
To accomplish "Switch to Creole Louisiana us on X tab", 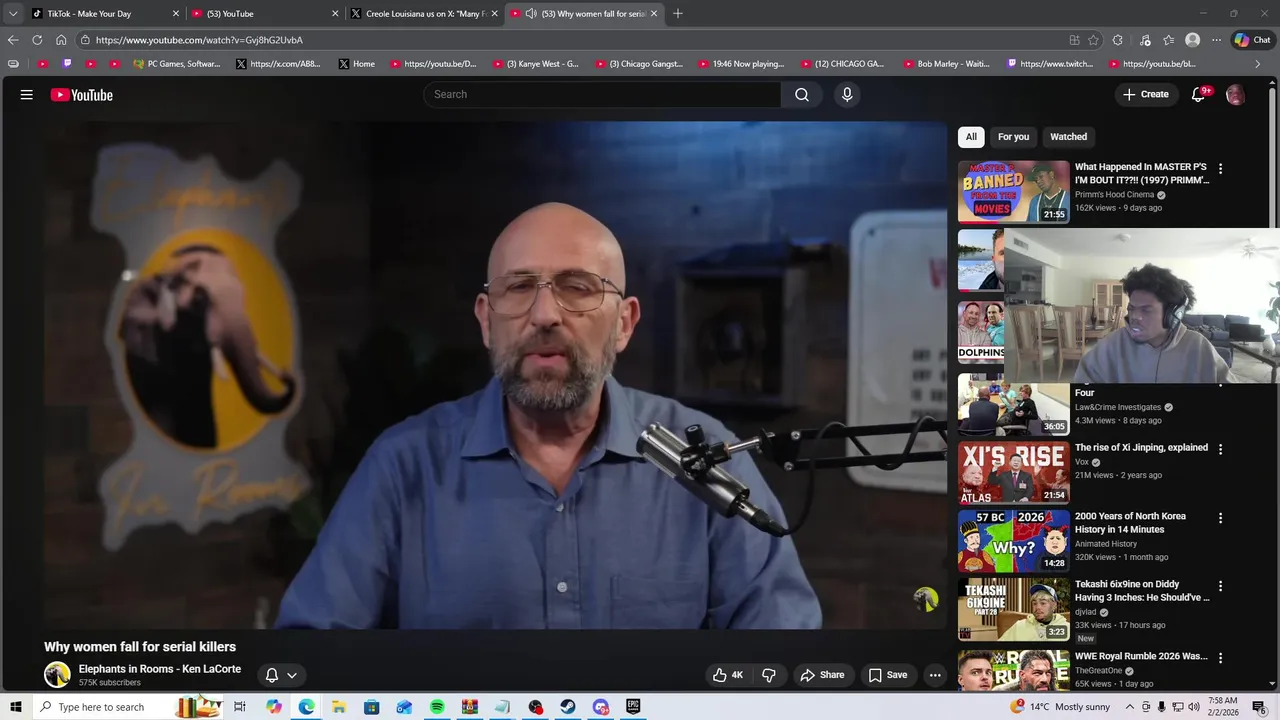I will tap(424, 14).
